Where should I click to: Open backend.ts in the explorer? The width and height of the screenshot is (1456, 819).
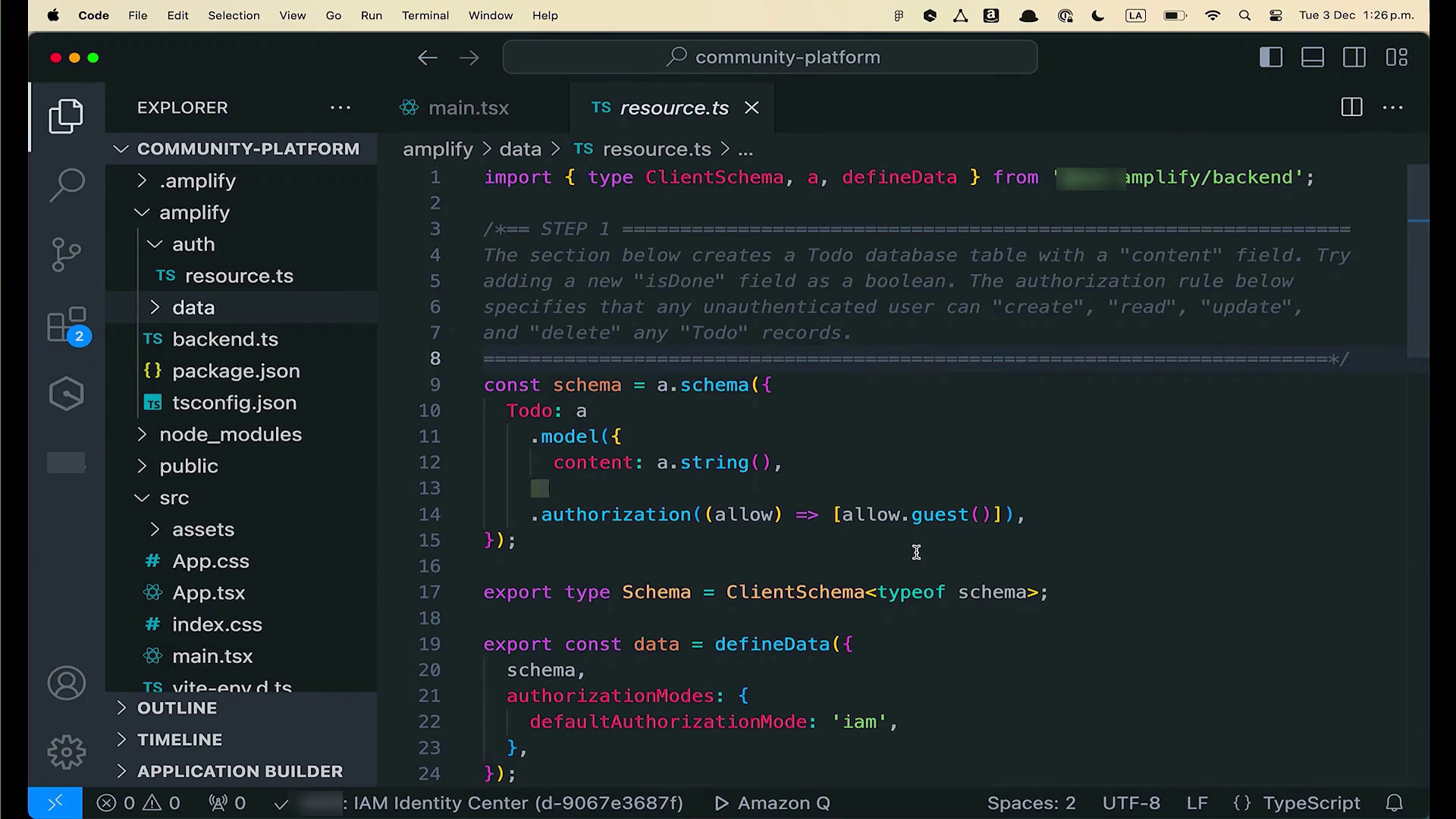[x=241, y=339]
